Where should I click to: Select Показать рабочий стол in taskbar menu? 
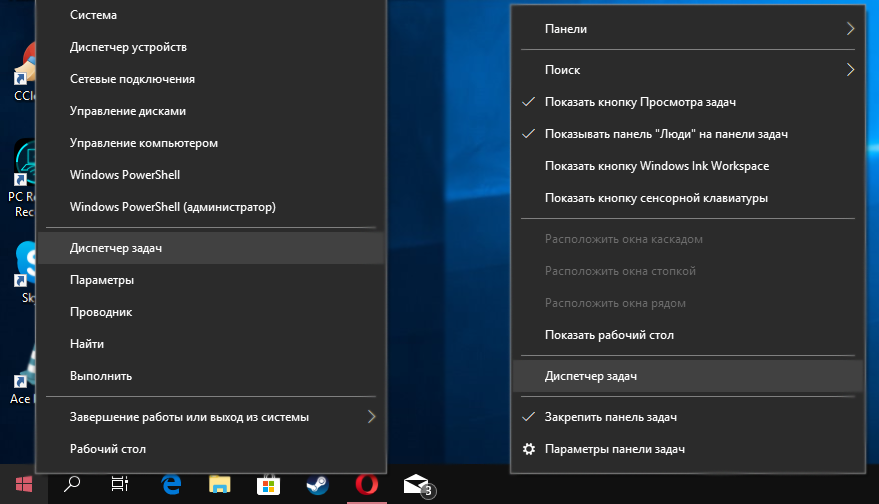(688, 335)
